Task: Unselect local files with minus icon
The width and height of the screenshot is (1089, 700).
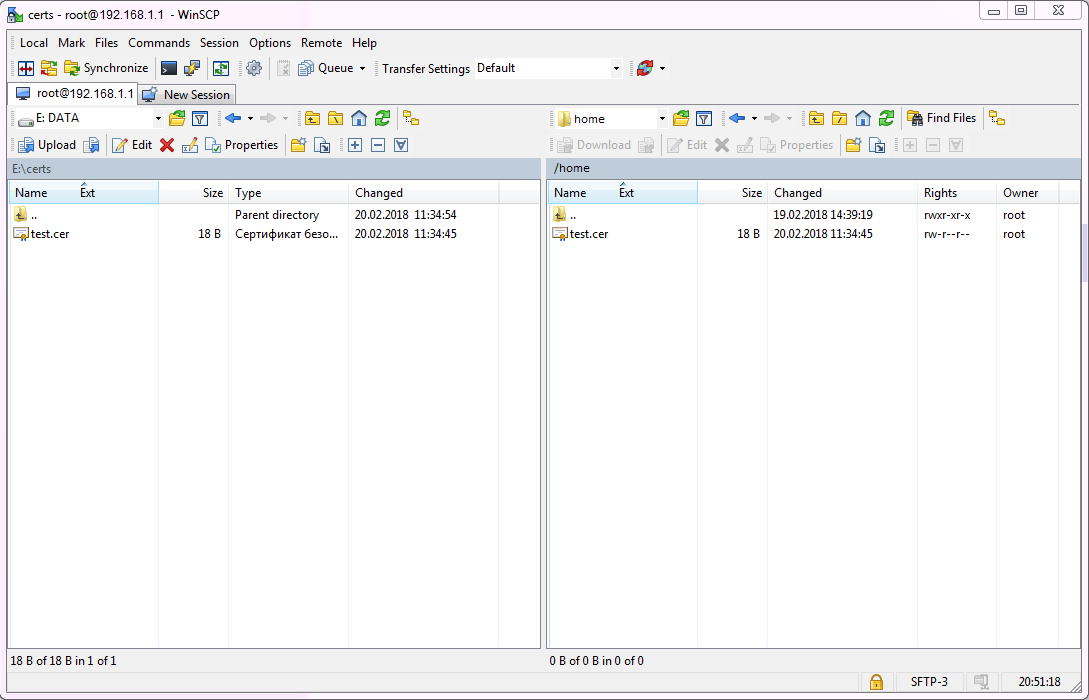Action: pyautogui.click(x=378, y=145)
